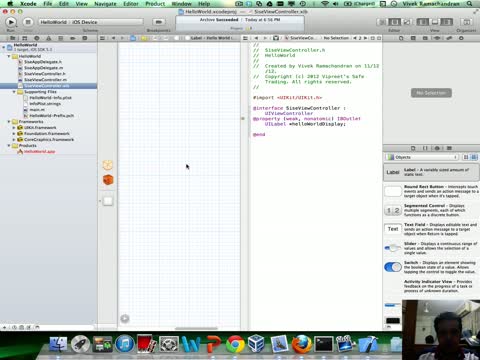480x360 pixels.
Task: Select the Standard editor mode button
Action: [382, 22]
